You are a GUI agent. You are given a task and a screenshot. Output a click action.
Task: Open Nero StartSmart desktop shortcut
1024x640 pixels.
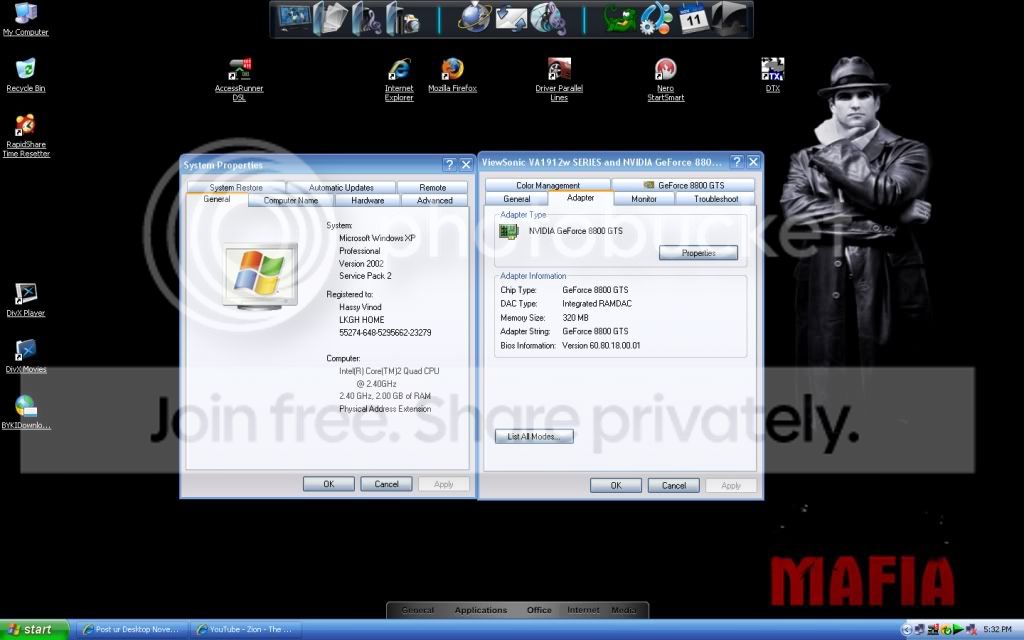pyautogui.click(x=665, y=79)
